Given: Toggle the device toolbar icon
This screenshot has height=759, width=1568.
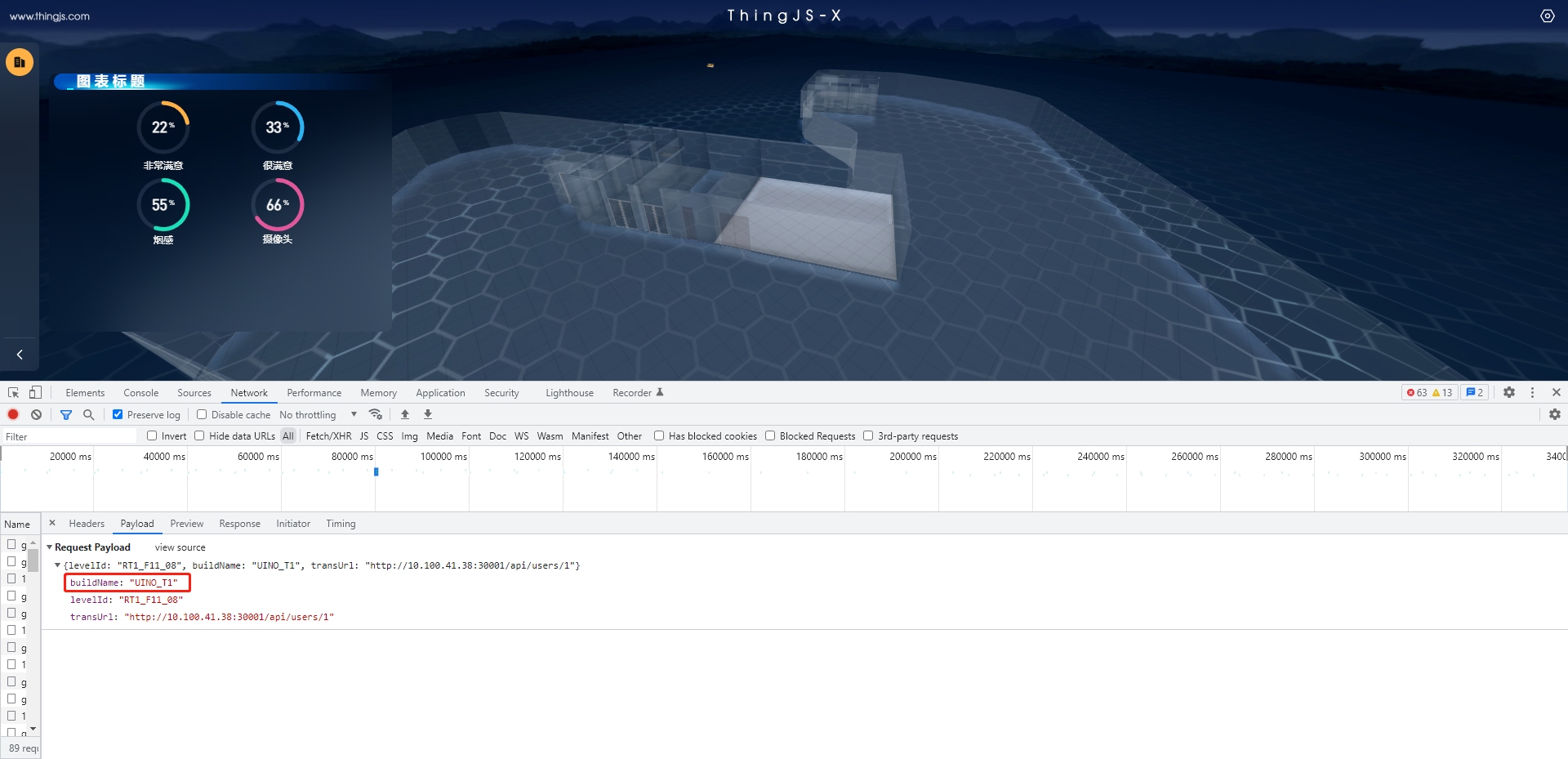Looking at the screenshot, I should click(x=35, y=393).
